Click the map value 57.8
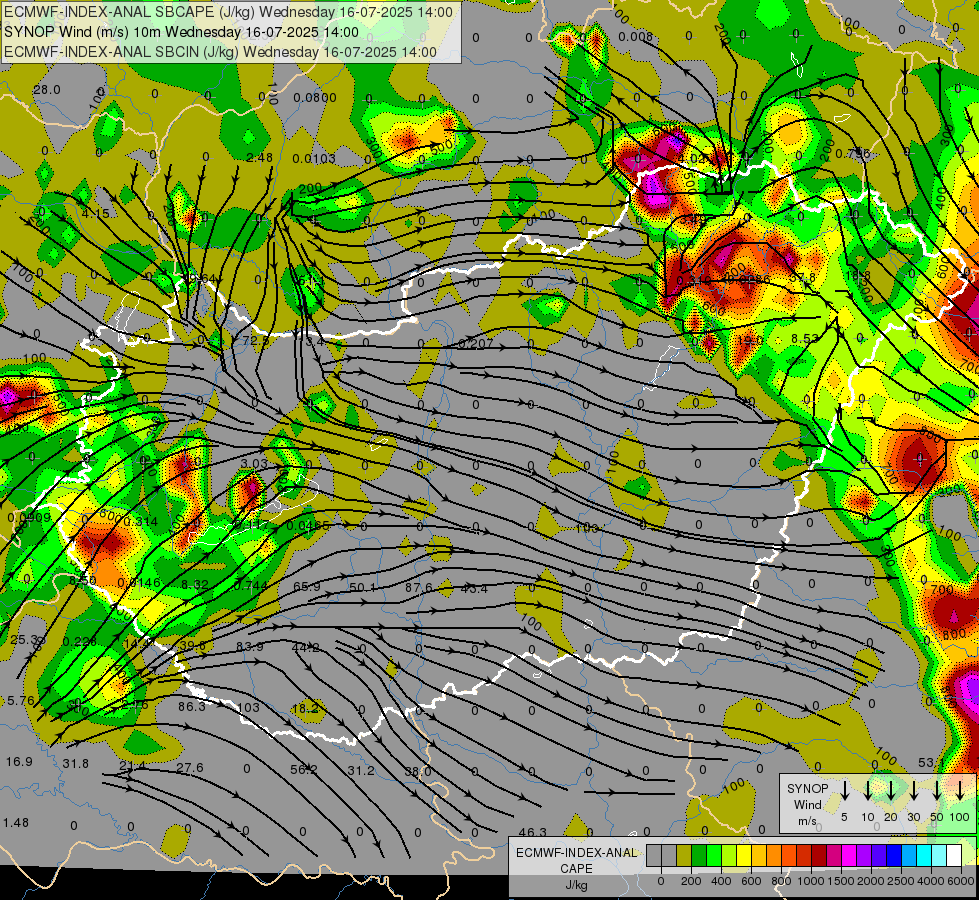Viewport: 979px width, 900px height. [803, 277]
